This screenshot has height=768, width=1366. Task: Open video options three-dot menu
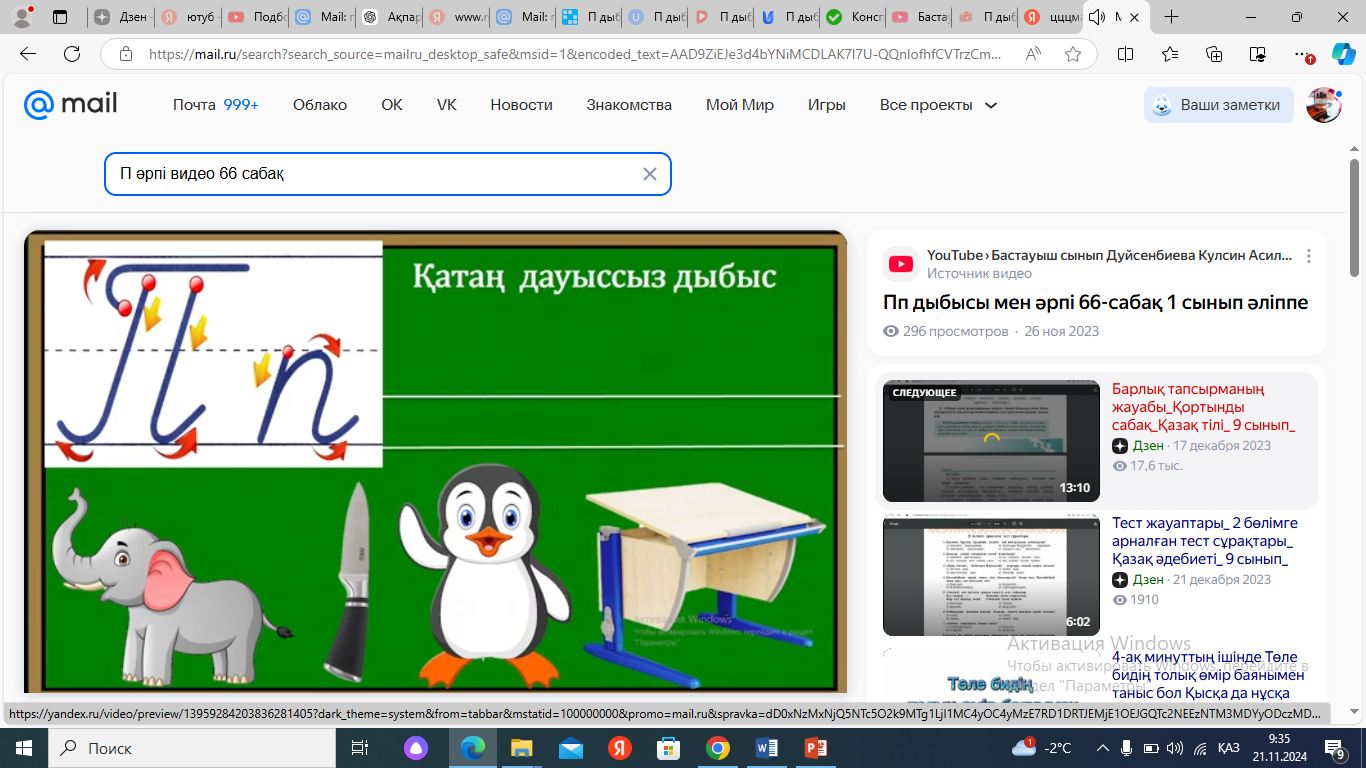tap(1308, 256)
